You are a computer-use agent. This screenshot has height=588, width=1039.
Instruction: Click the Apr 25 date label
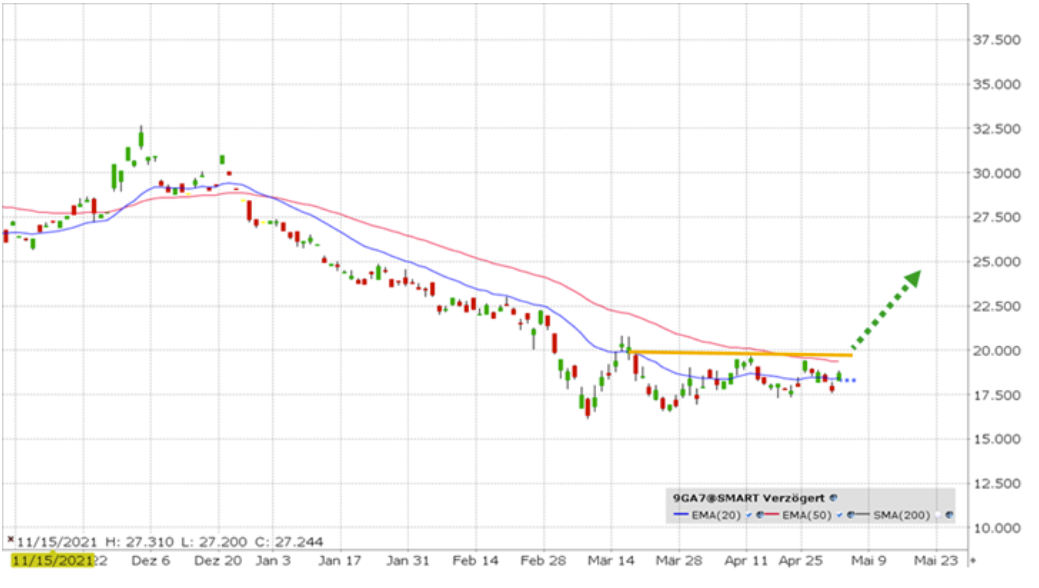point(800,561)
